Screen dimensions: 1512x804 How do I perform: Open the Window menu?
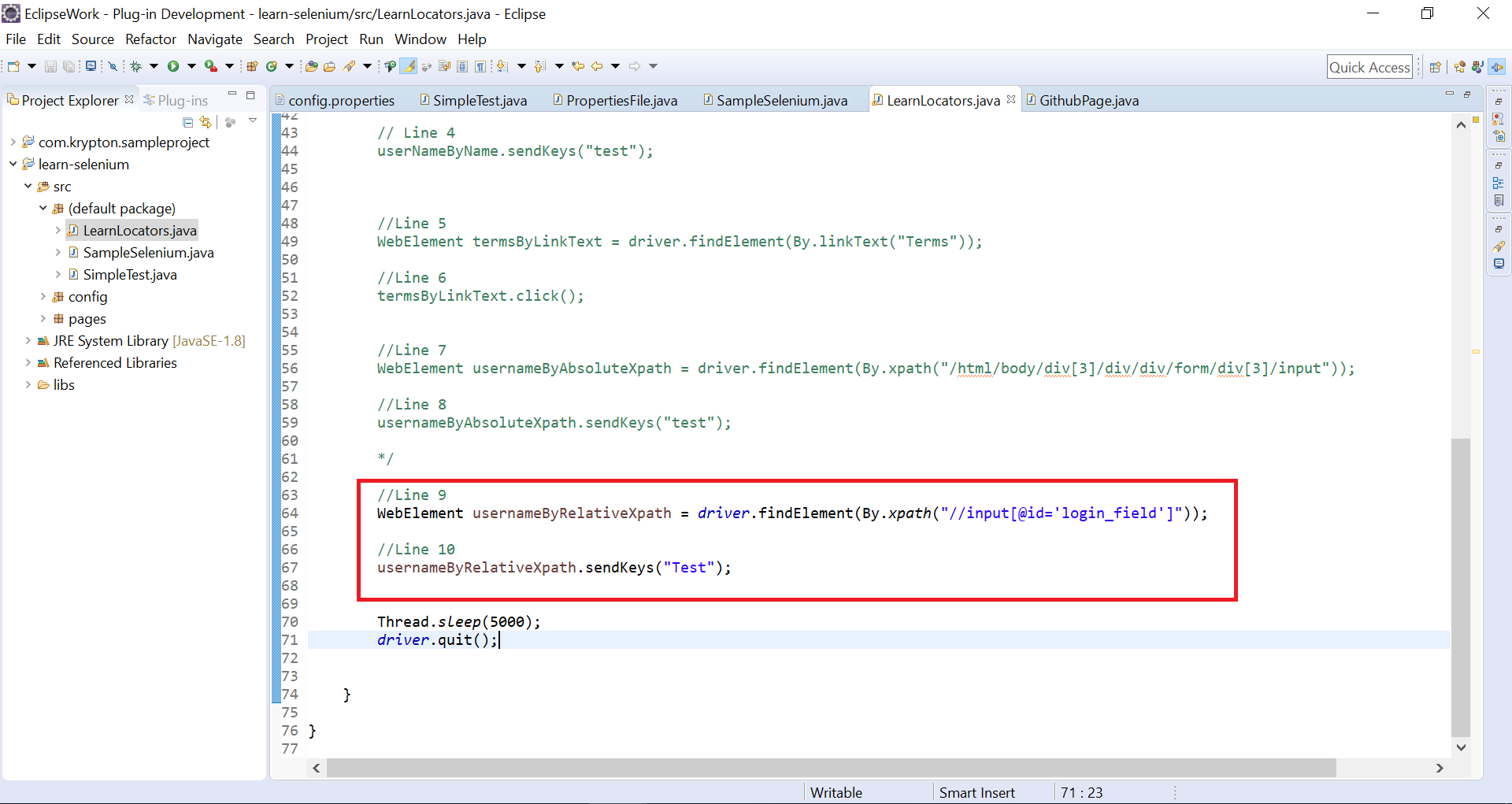point(420,39)
